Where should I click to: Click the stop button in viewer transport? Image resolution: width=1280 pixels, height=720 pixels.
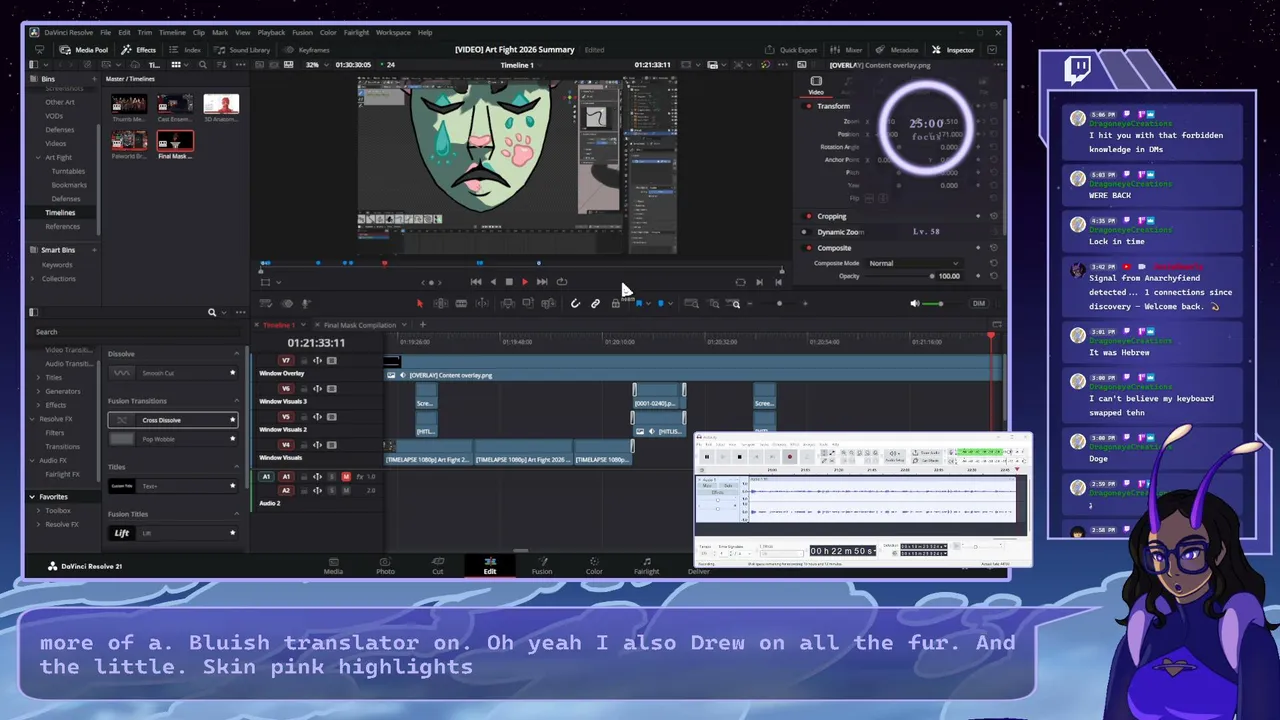coord(509,282)
